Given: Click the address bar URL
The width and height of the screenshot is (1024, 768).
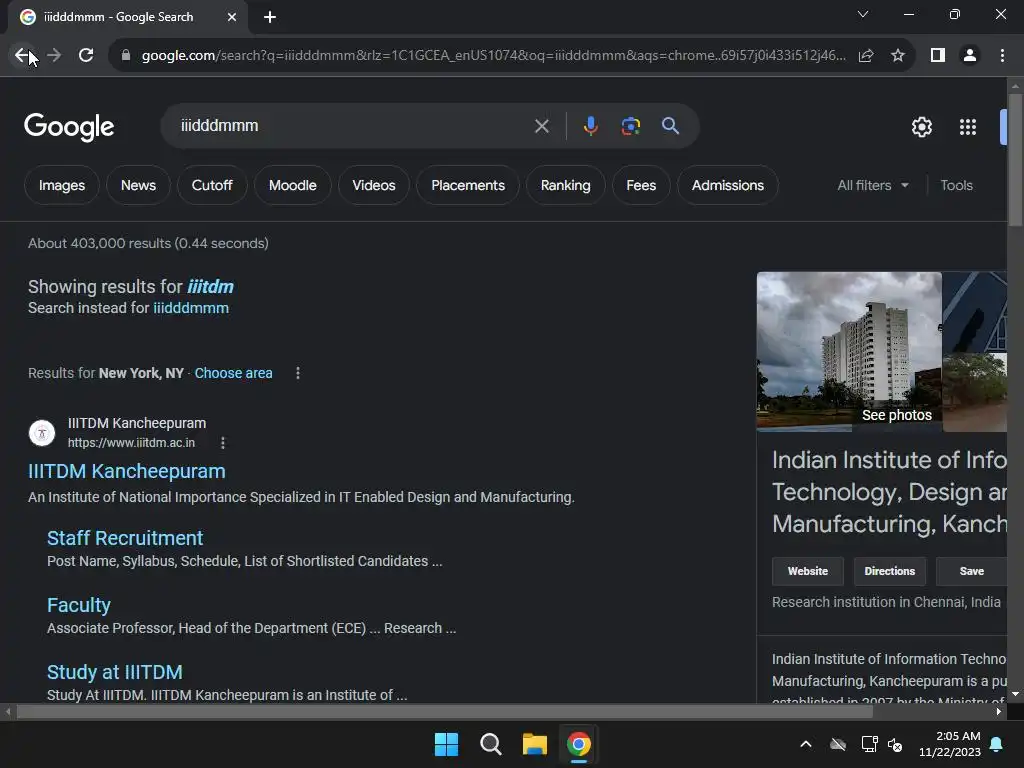Looking at the screenshot, I should [x=493, y=56].
